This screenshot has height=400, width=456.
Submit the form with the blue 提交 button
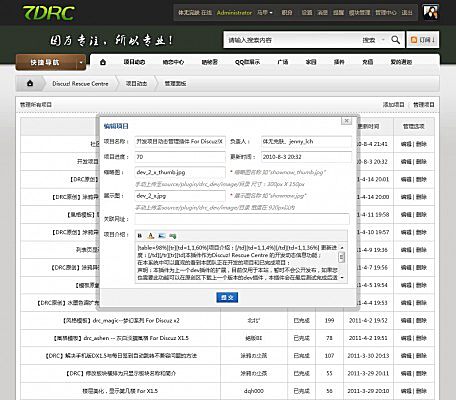click(x=227, y=297)
